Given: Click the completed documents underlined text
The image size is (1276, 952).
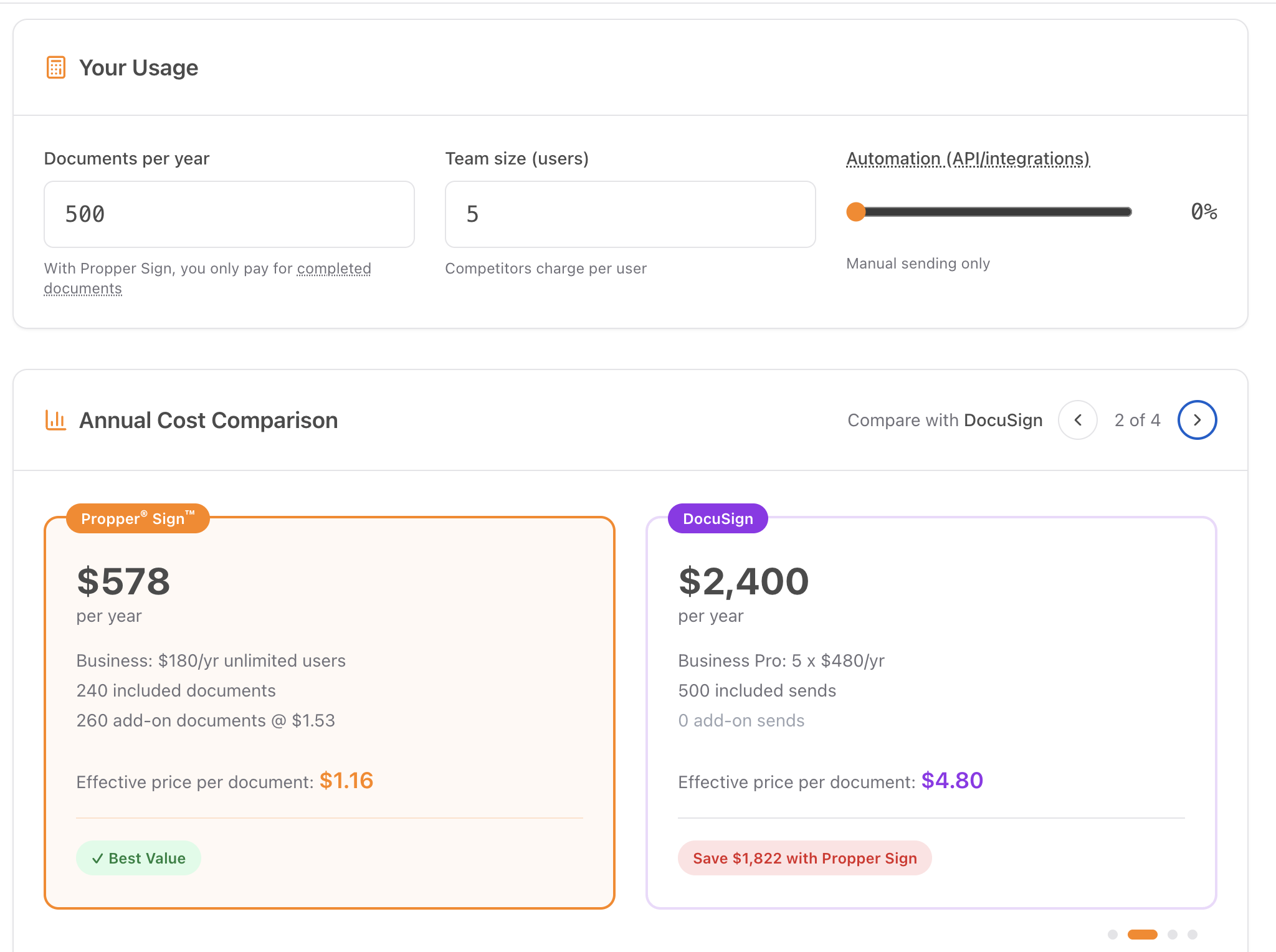Looking at the screenshot, I should (333, 269).
